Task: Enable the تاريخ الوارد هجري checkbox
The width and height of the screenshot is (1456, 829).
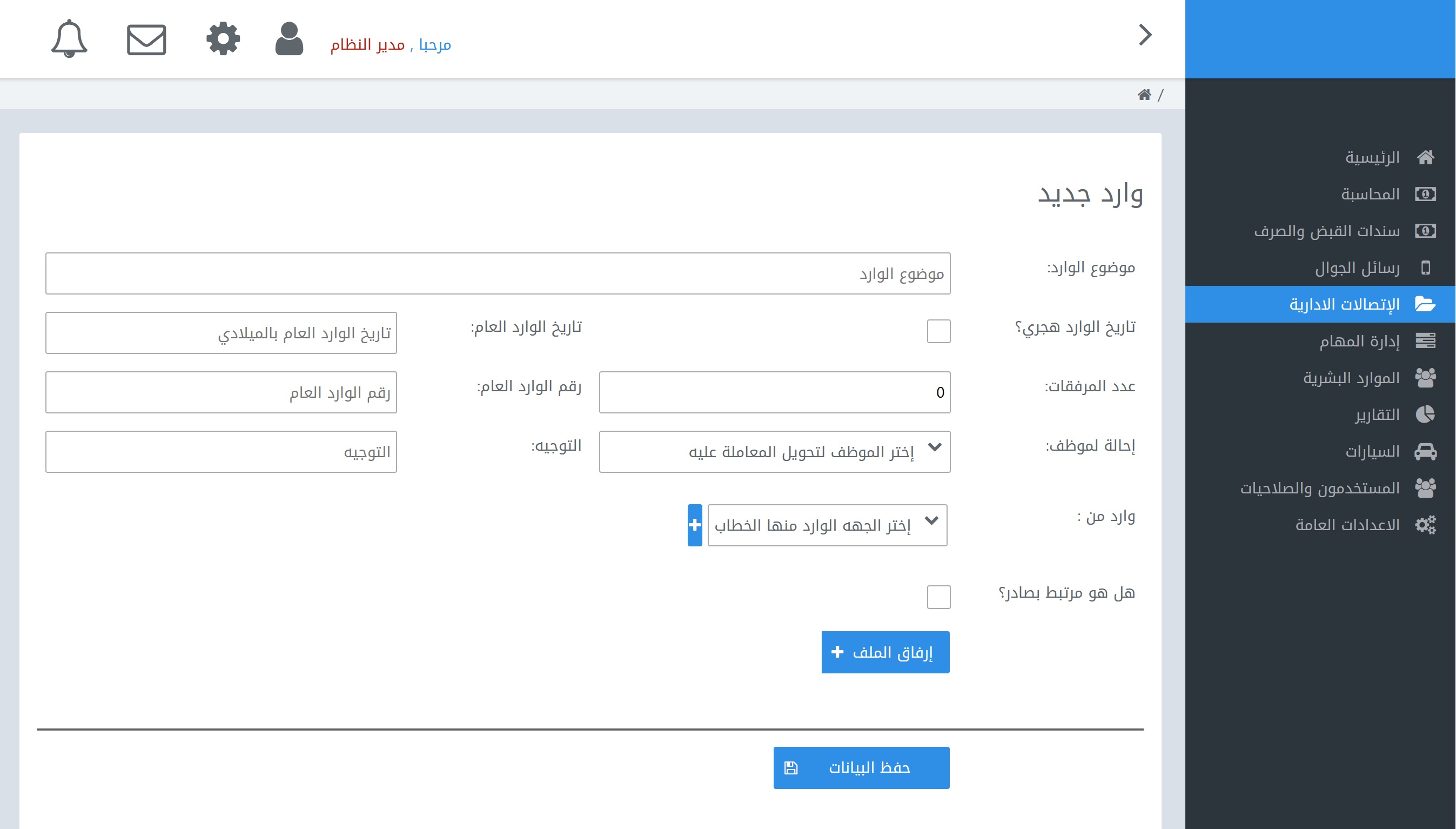Action: [x=938, y=331]
